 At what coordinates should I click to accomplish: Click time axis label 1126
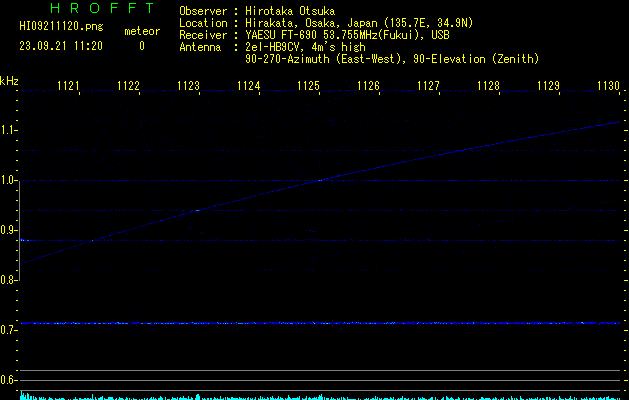pyautogui.click(x=368, y=85)
